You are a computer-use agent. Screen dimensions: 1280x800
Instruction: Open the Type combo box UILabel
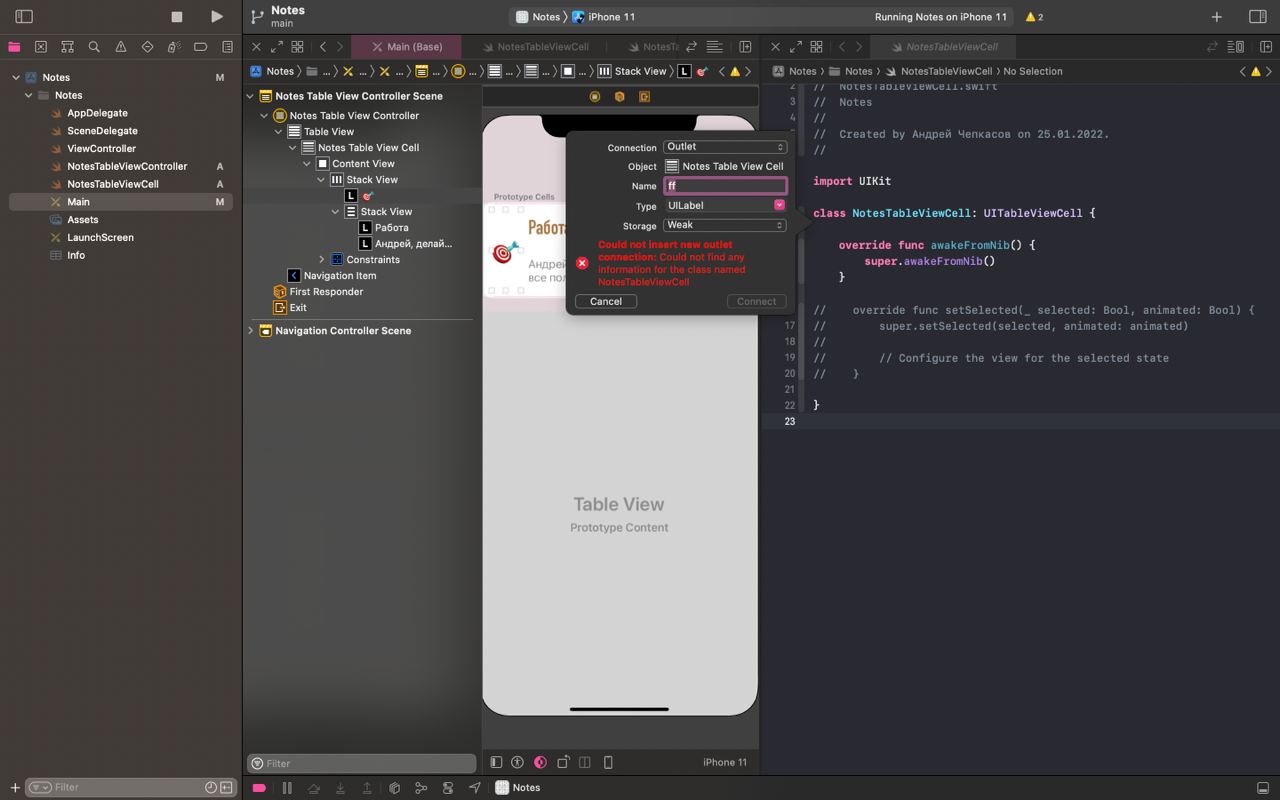[x=725, y=205]
